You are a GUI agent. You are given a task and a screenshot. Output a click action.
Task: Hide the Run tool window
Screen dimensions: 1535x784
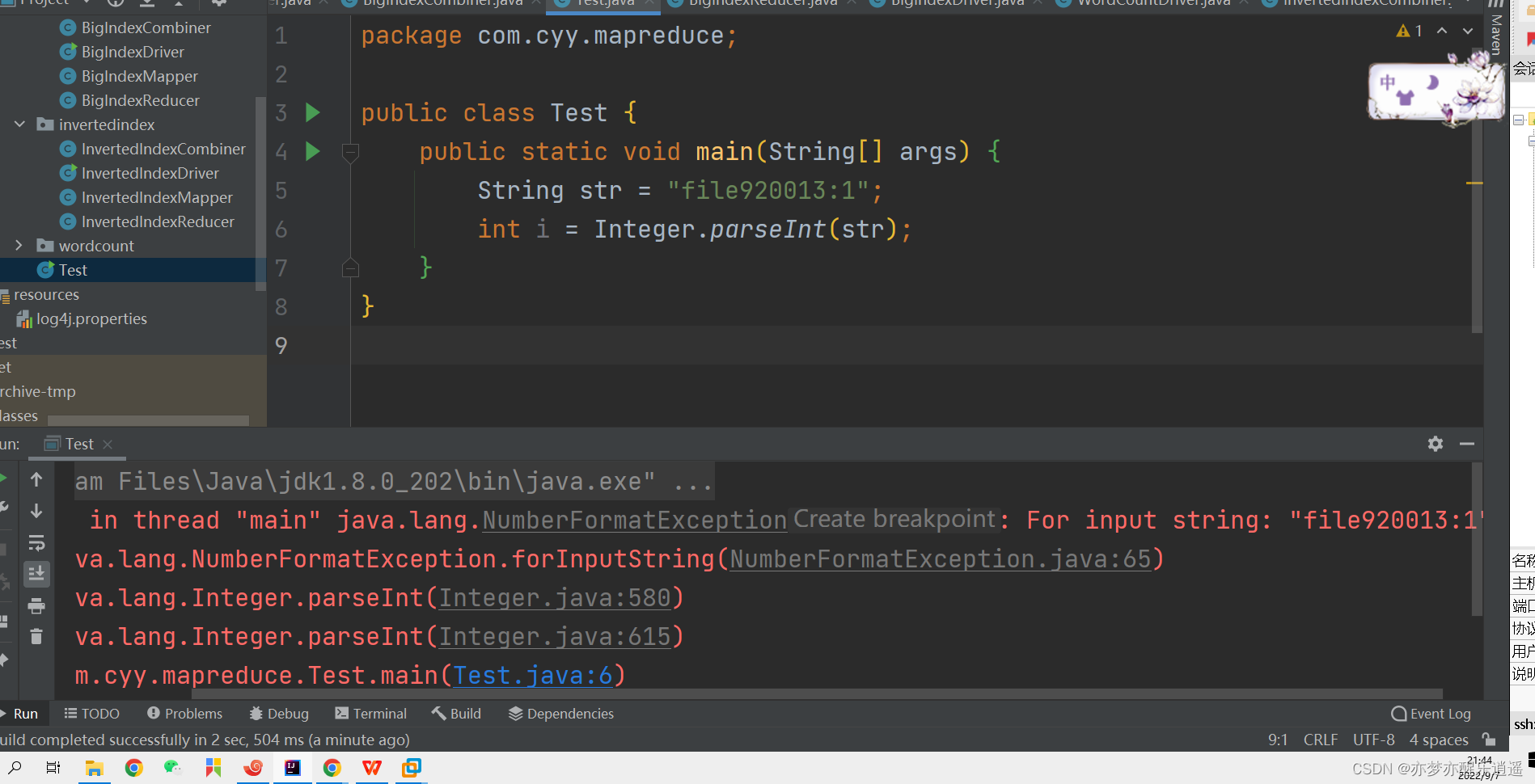[1467, 444]
